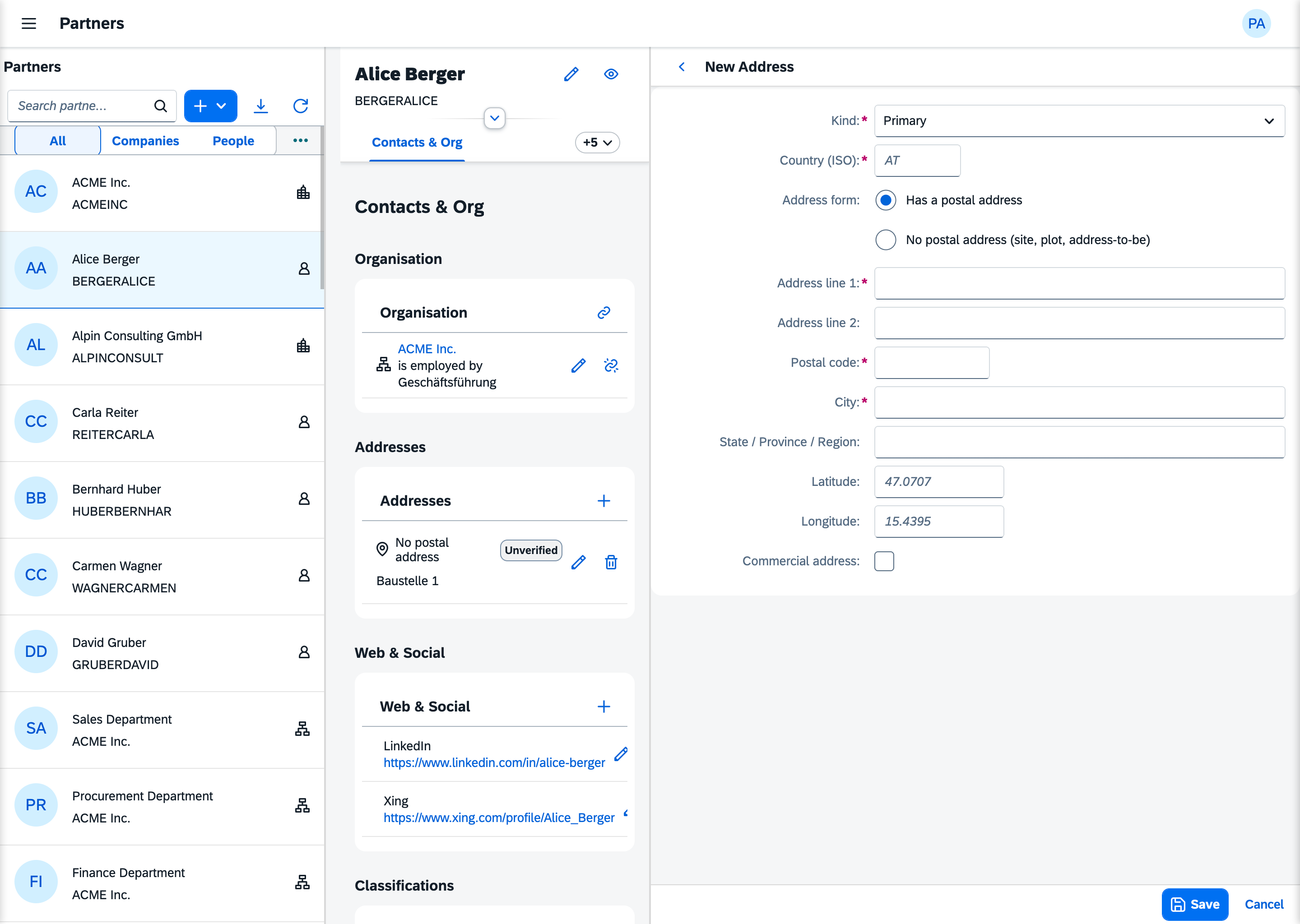Delete the Baustelle 1 address

click(611, 562)
